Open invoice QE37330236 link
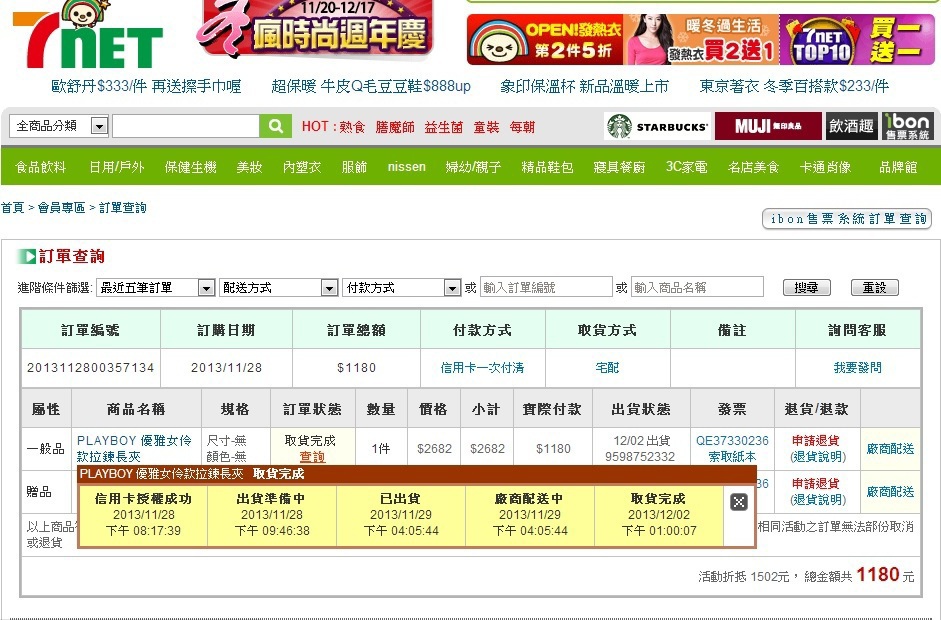 732,441
